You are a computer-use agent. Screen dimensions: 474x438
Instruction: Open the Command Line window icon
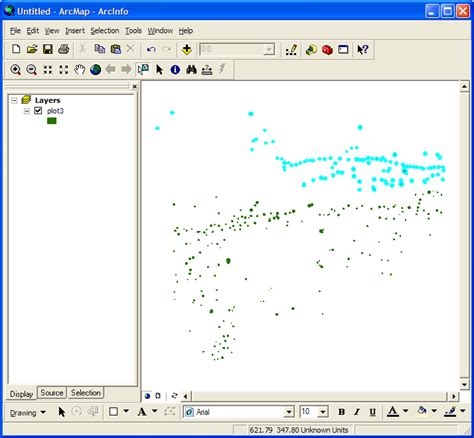343,50
